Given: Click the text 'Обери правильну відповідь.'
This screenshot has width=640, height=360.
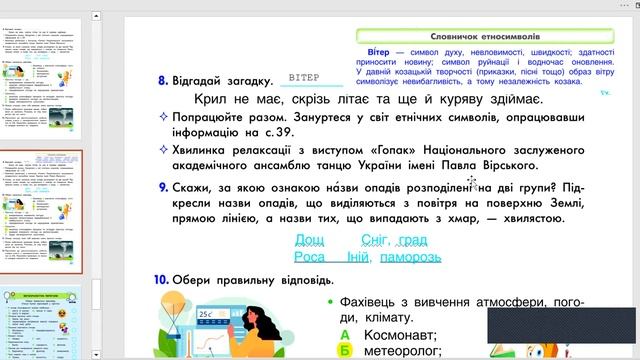Looking at the screenshot, I should coord(253,280).
